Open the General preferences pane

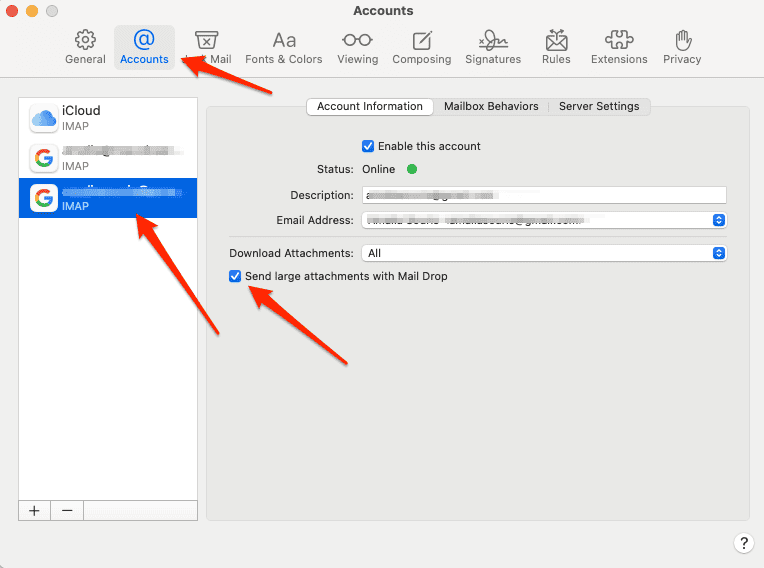pos(85,46)
